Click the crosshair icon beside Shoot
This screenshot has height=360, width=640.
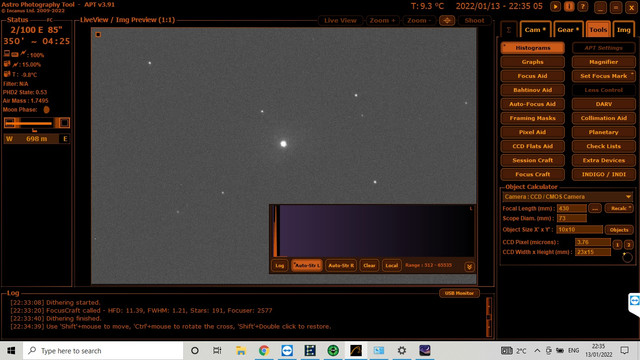pos(447,20)
